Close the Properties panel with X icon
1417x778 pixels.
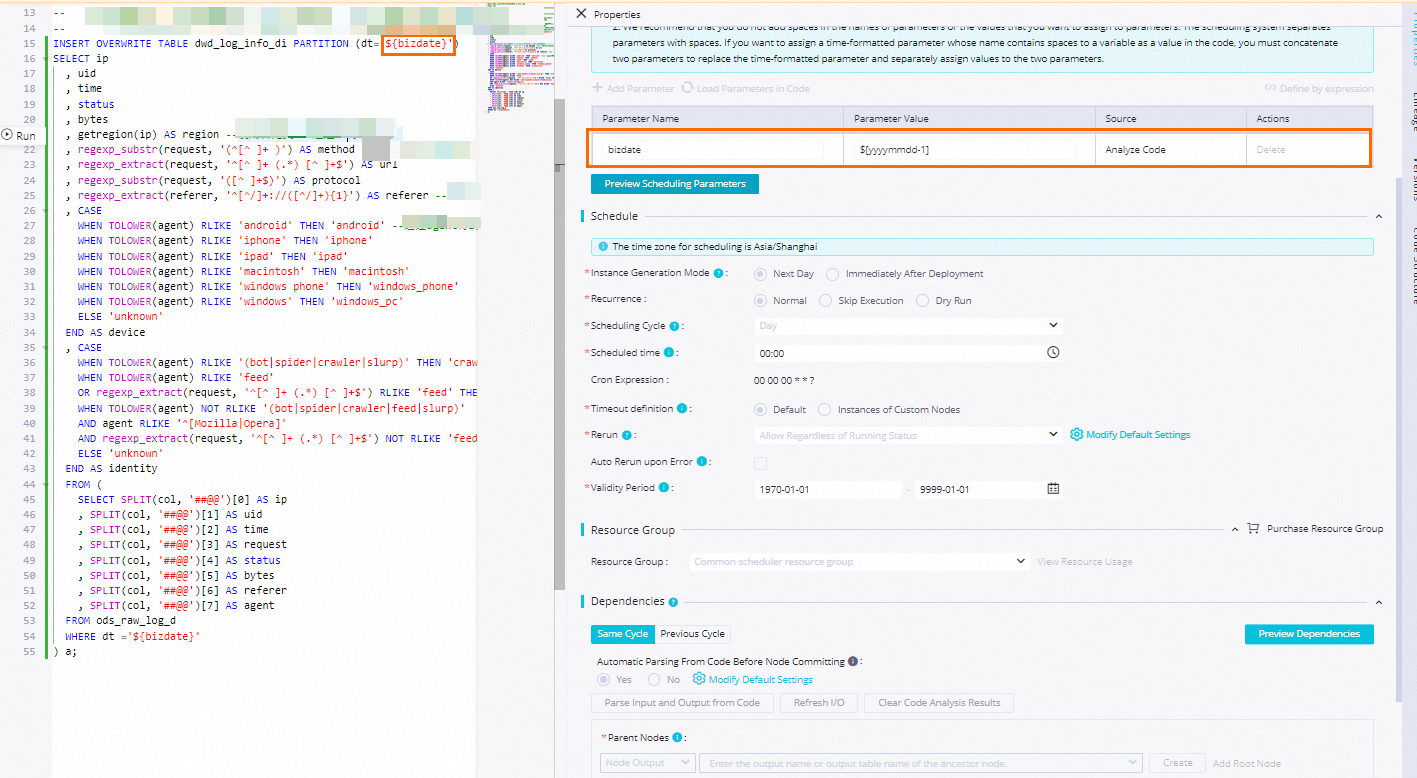(x=581, y=14)
